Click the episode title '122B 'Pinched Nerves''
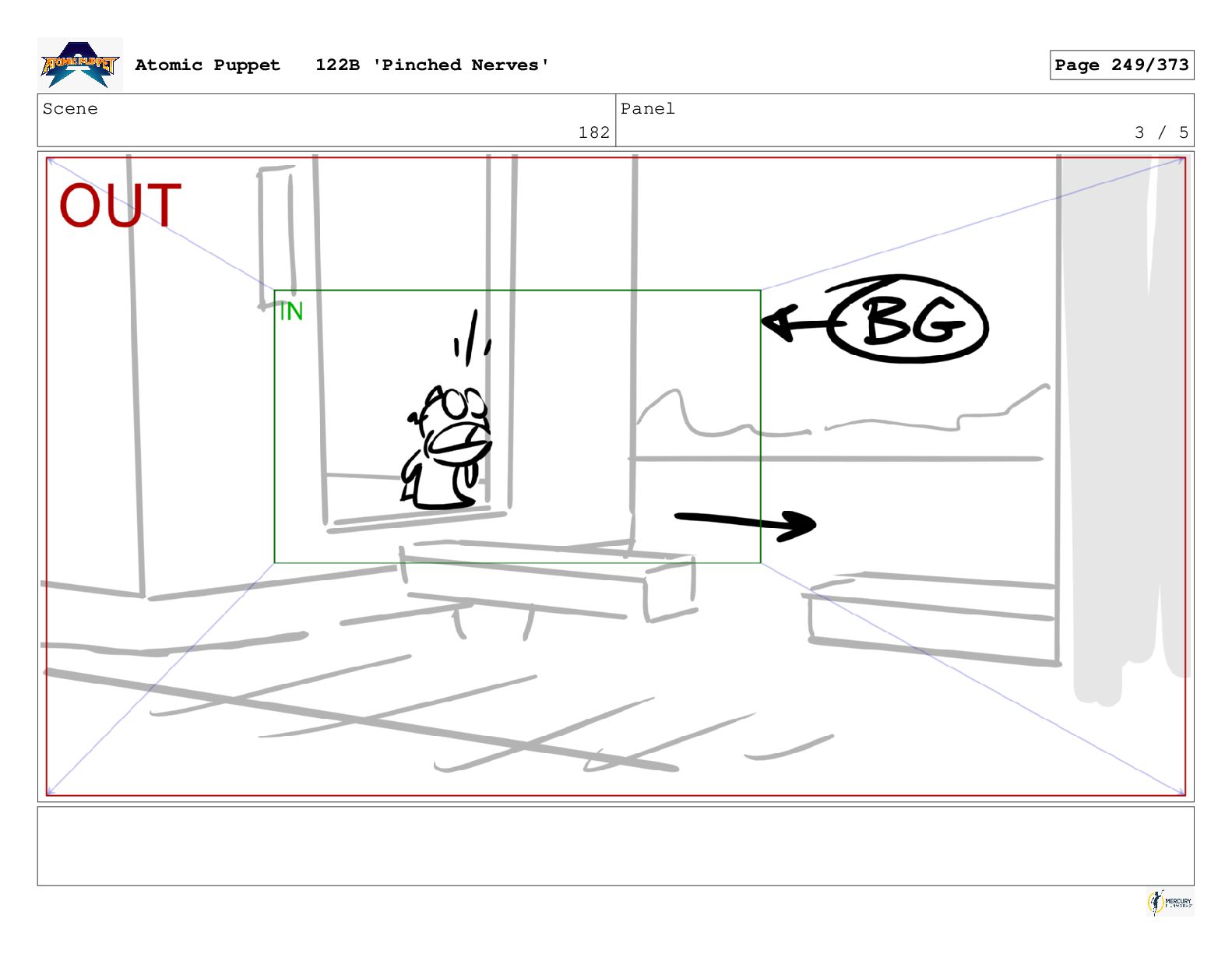Viewport: 1232px width, 954px height. [432, 65]
